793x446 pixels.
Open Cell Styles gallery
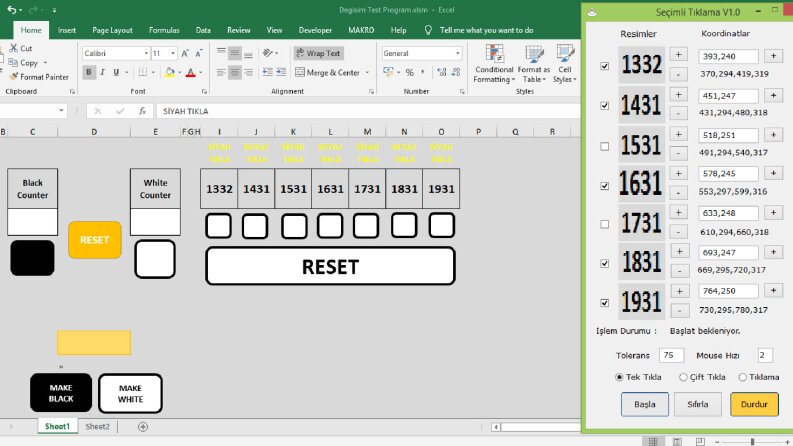[564, 64]
